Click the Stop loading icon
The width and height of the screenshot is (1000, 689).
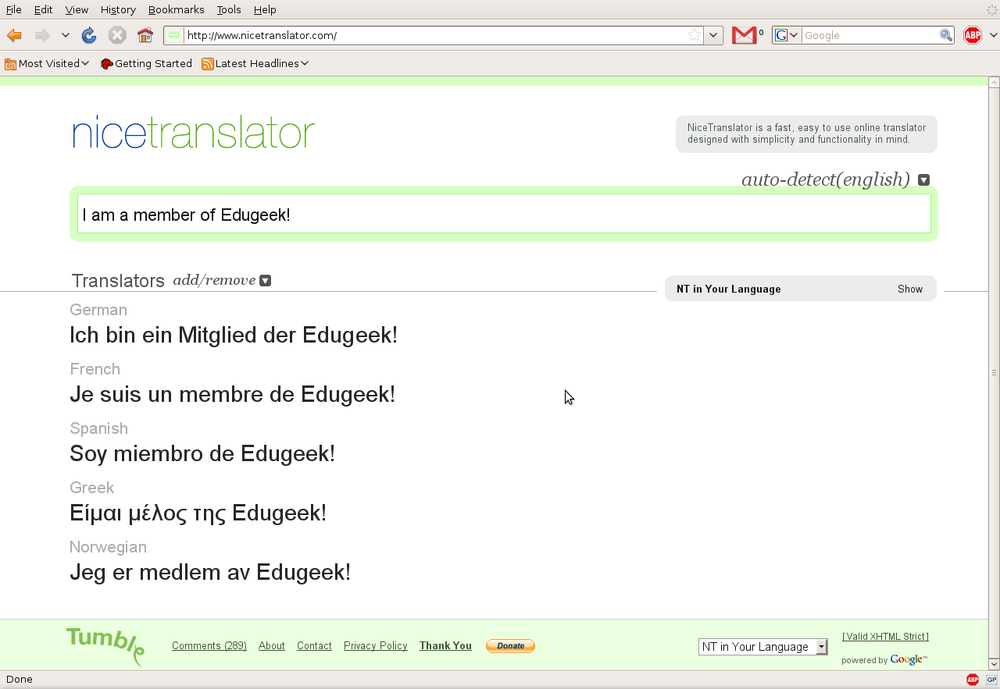[117, 35]
